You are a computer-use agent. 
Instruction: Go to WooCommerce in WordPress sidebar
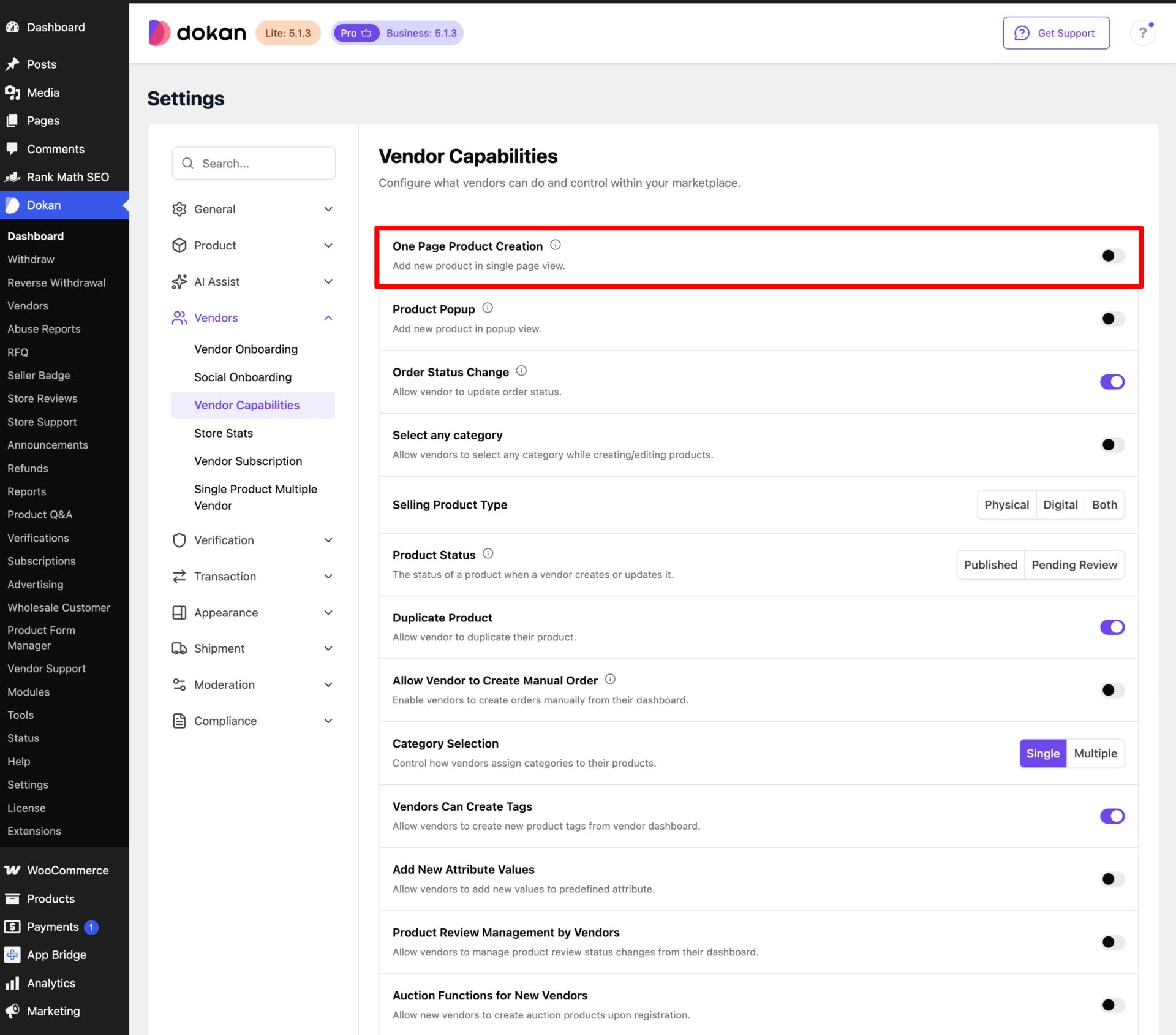coord(64,871)
